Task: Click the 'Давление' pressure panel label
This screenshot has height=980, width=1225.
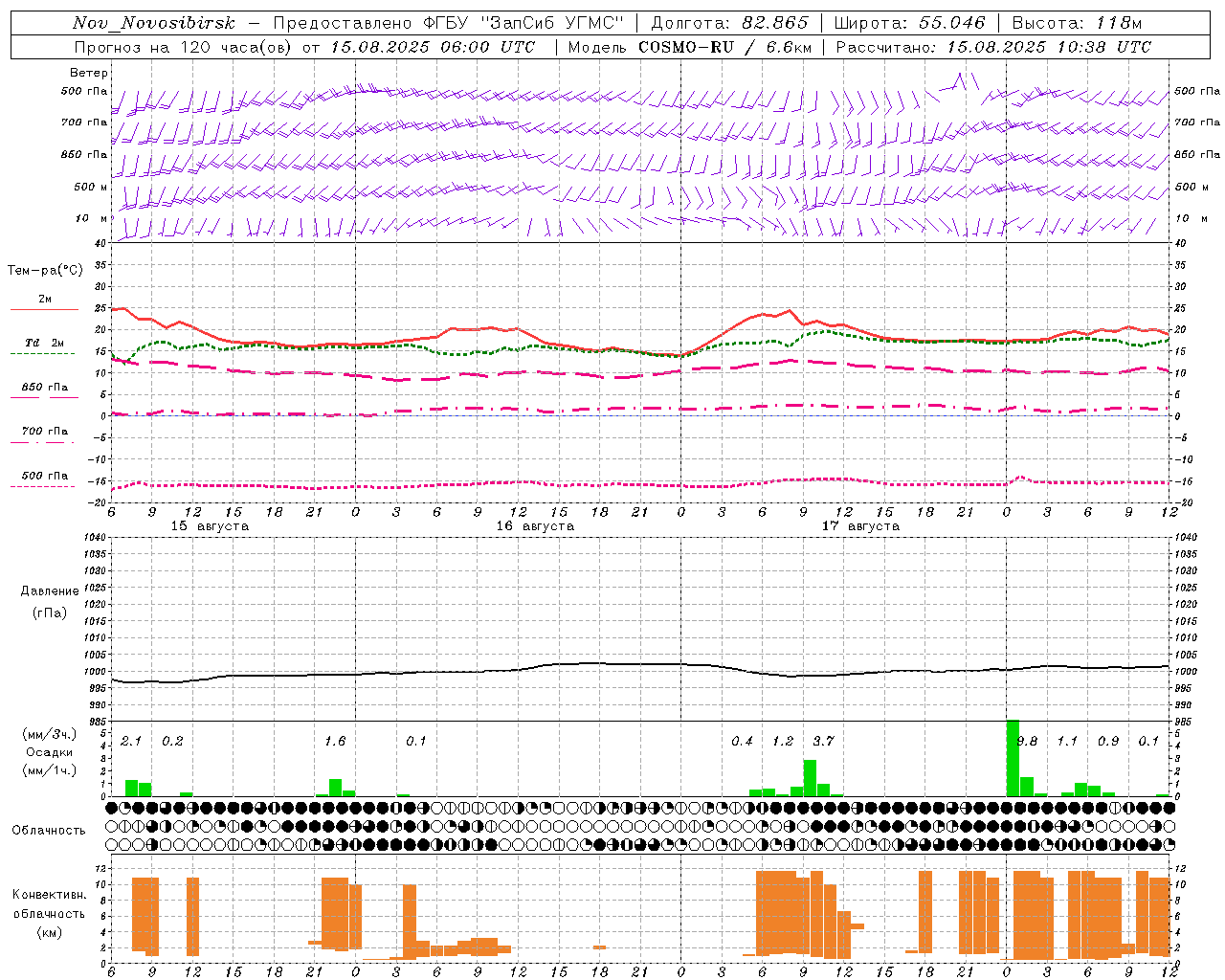Action: click(50, 591)
